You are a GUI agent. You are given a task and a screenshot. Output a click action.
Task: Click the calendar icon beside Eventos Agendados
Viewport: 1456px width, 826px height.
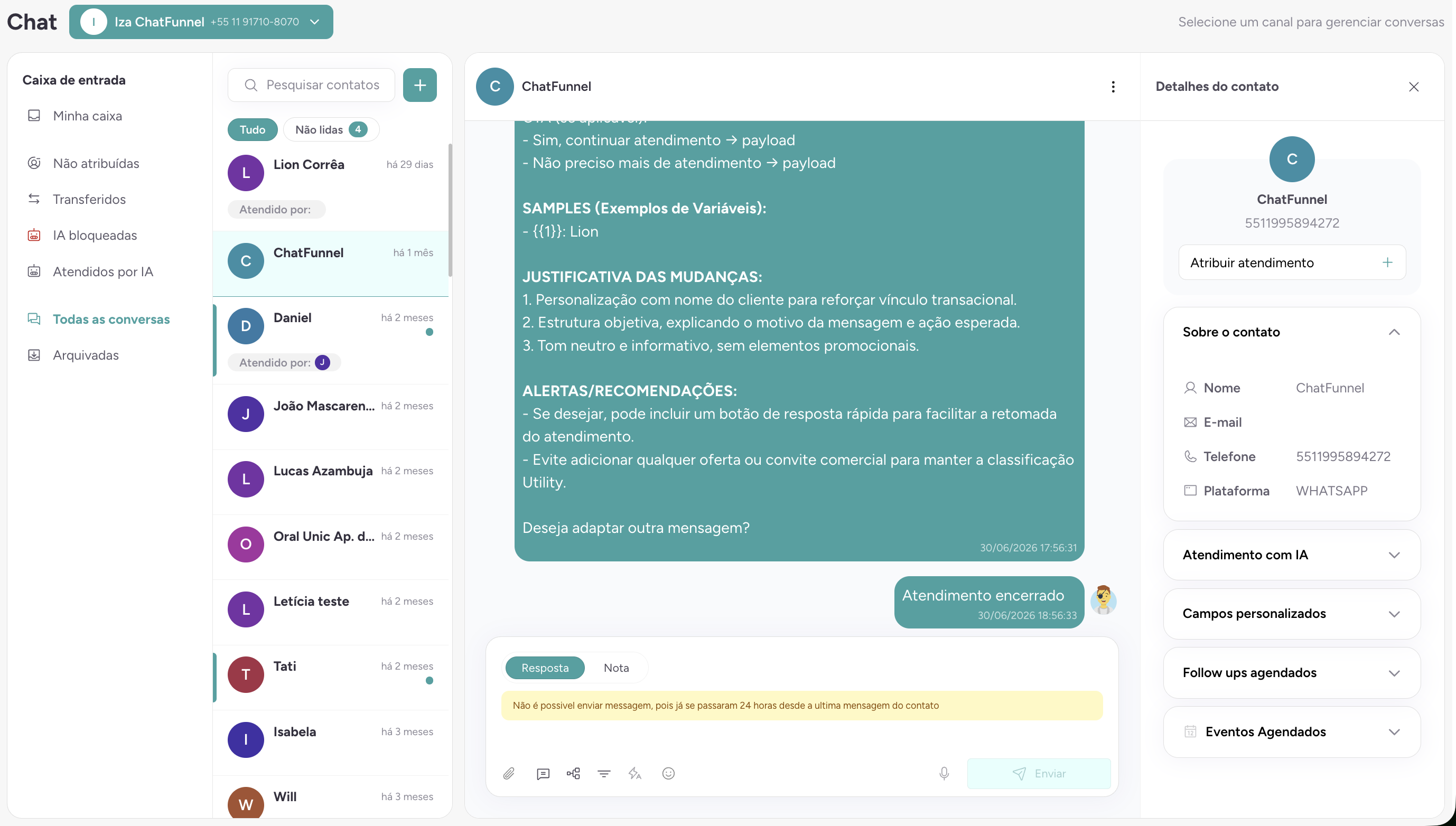coord(1190,732)
